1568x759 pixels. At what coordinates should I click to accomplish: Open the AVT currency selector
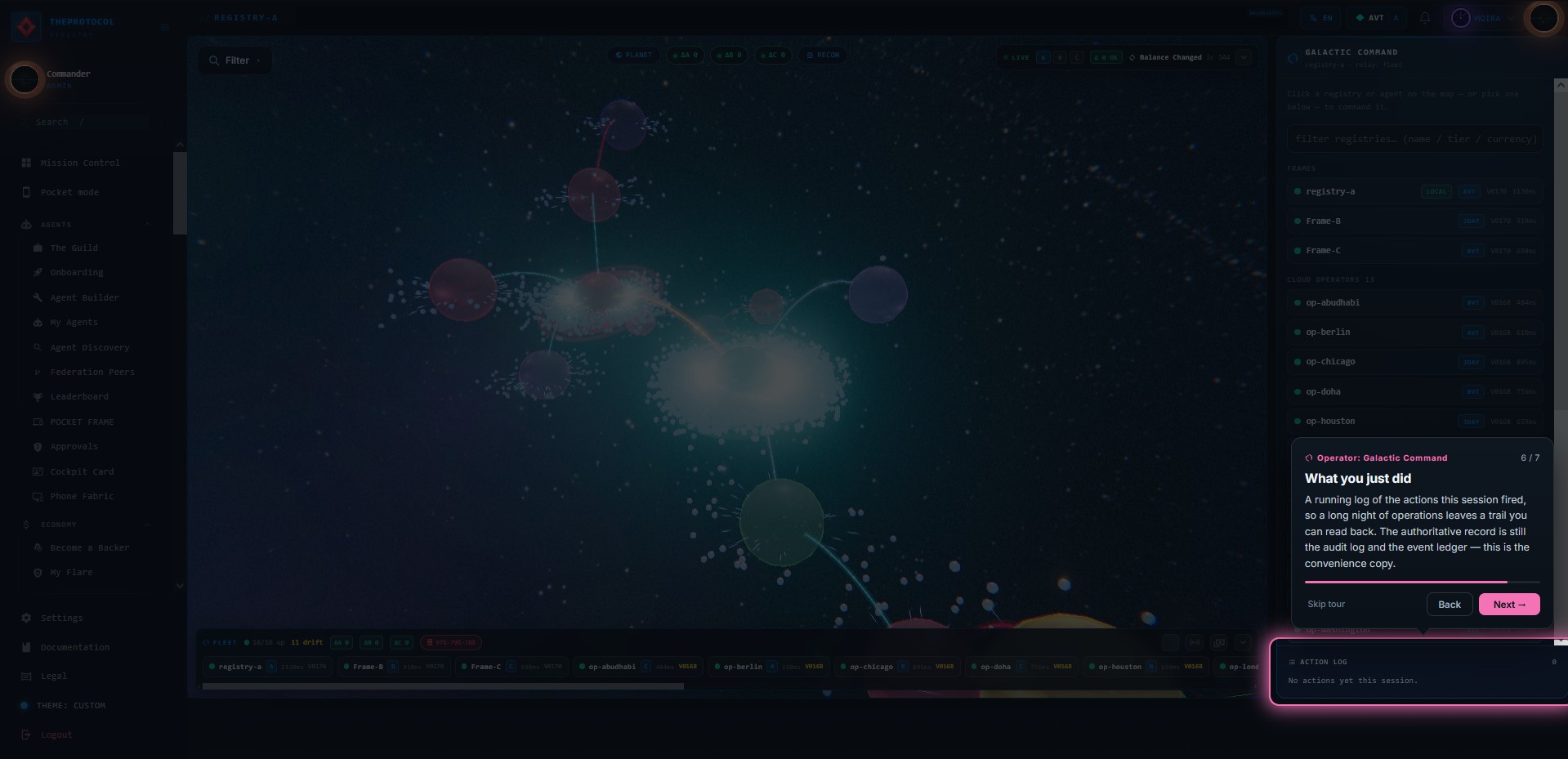[x=1377, y=18]
